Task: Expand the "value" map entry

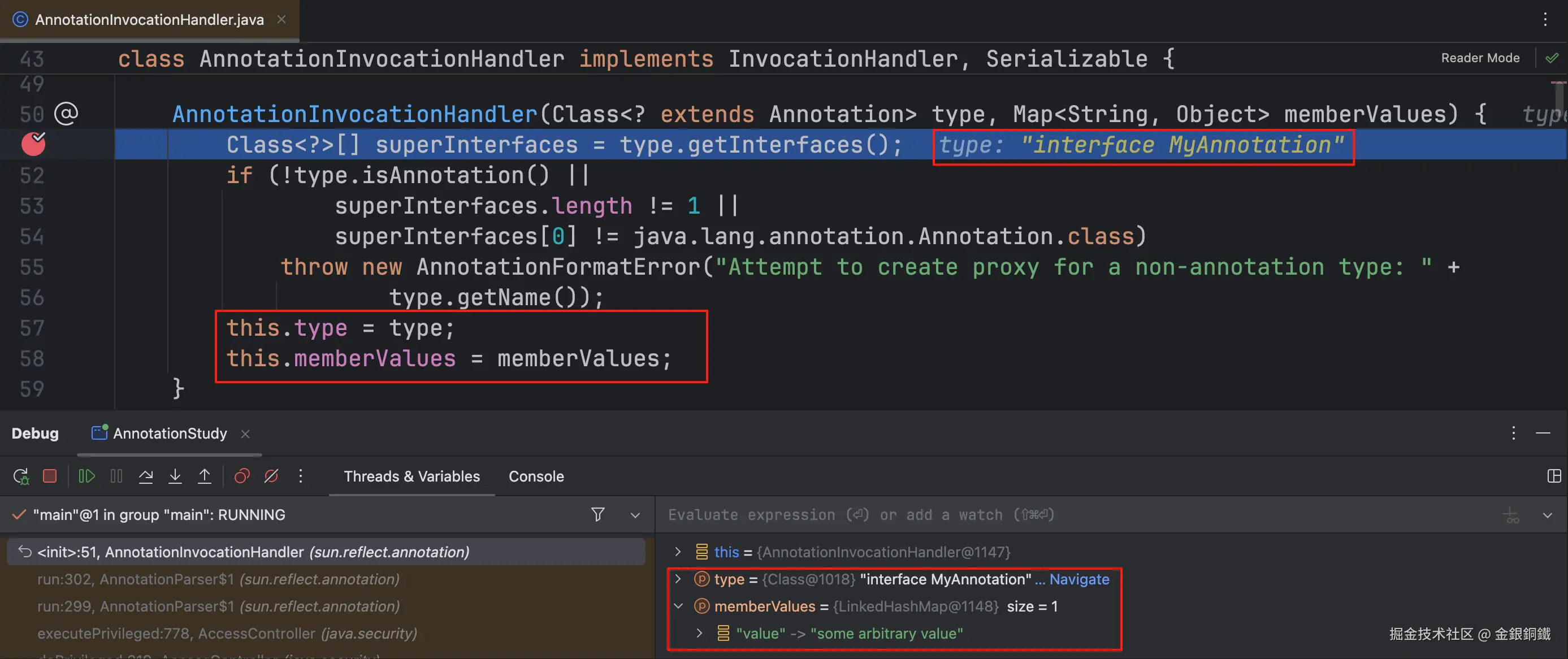Action: point(699,634)
